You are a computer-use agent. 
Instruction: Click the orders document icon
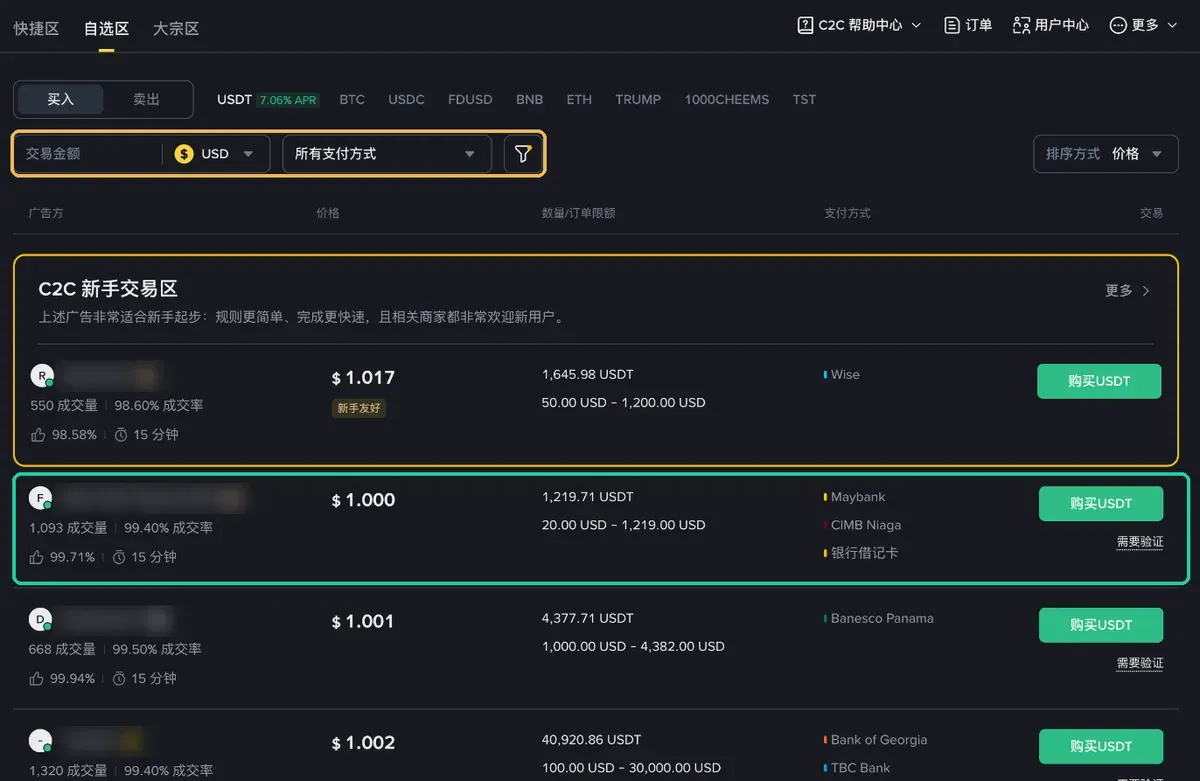coord(952,25)
